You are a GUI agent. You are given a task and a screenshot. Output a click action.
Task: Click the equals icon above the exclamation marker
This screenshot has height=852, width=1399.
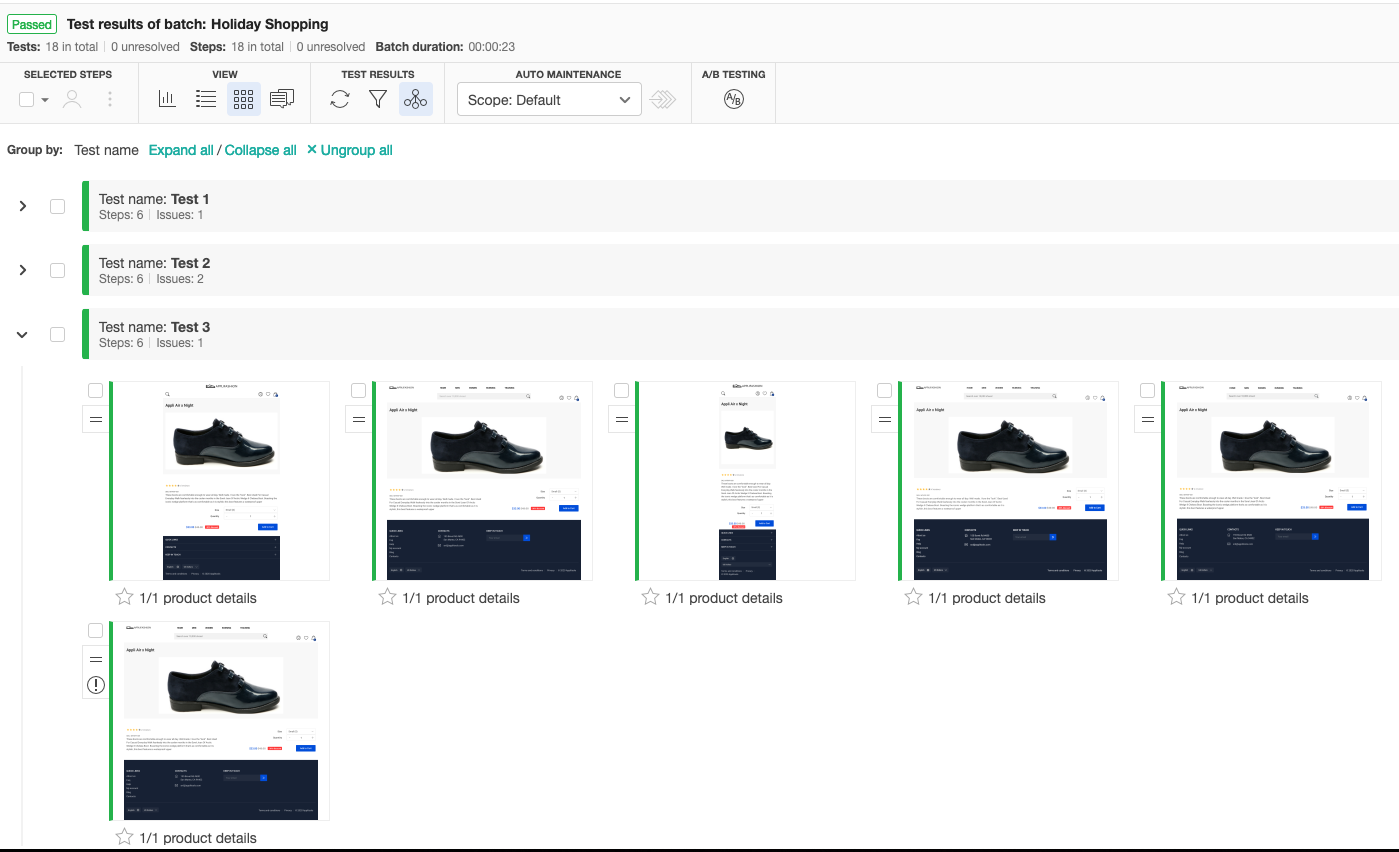[x=96, y=659]
